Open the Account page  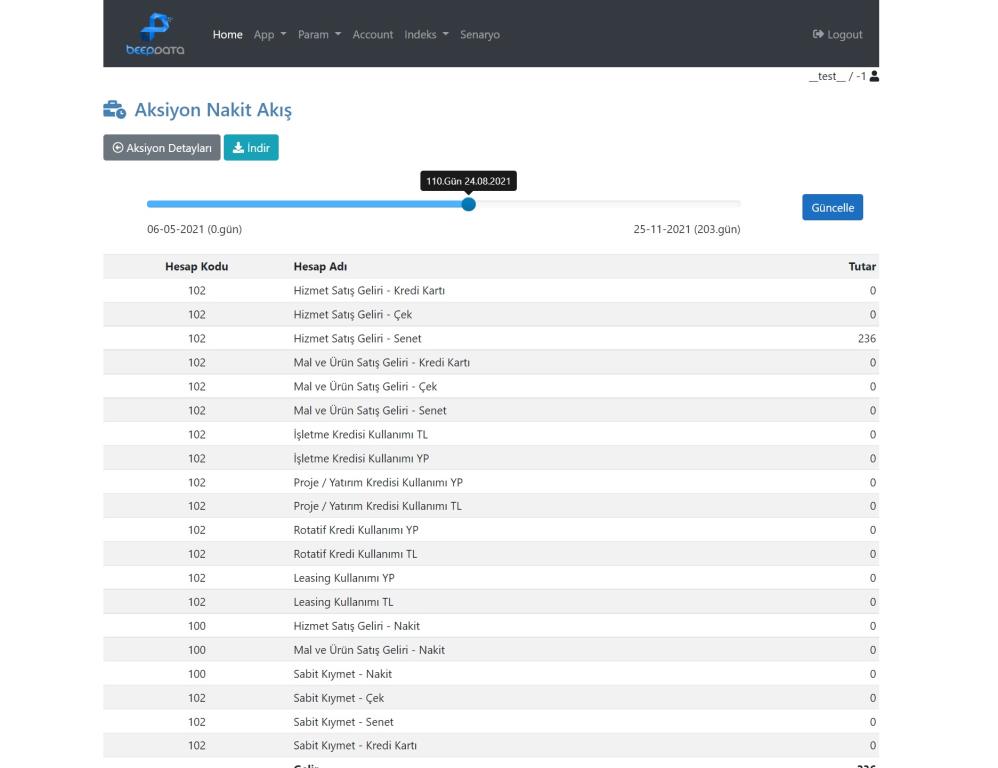372,34
